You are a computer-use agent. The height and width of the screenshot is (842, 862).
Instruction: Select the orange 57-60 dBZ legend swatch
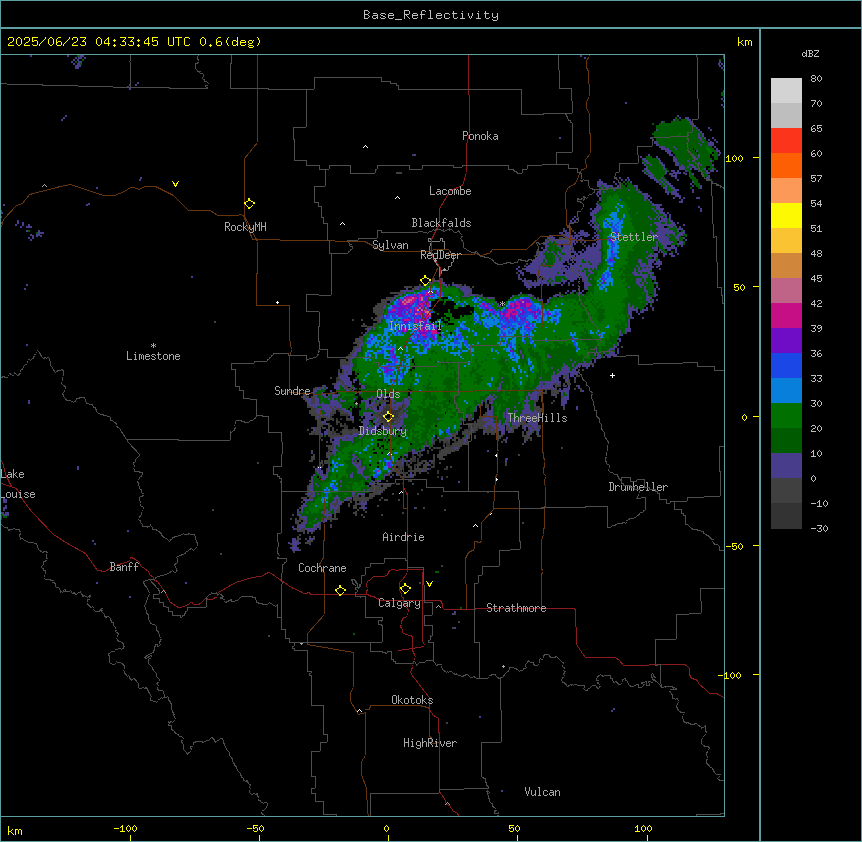coord(786,165)
